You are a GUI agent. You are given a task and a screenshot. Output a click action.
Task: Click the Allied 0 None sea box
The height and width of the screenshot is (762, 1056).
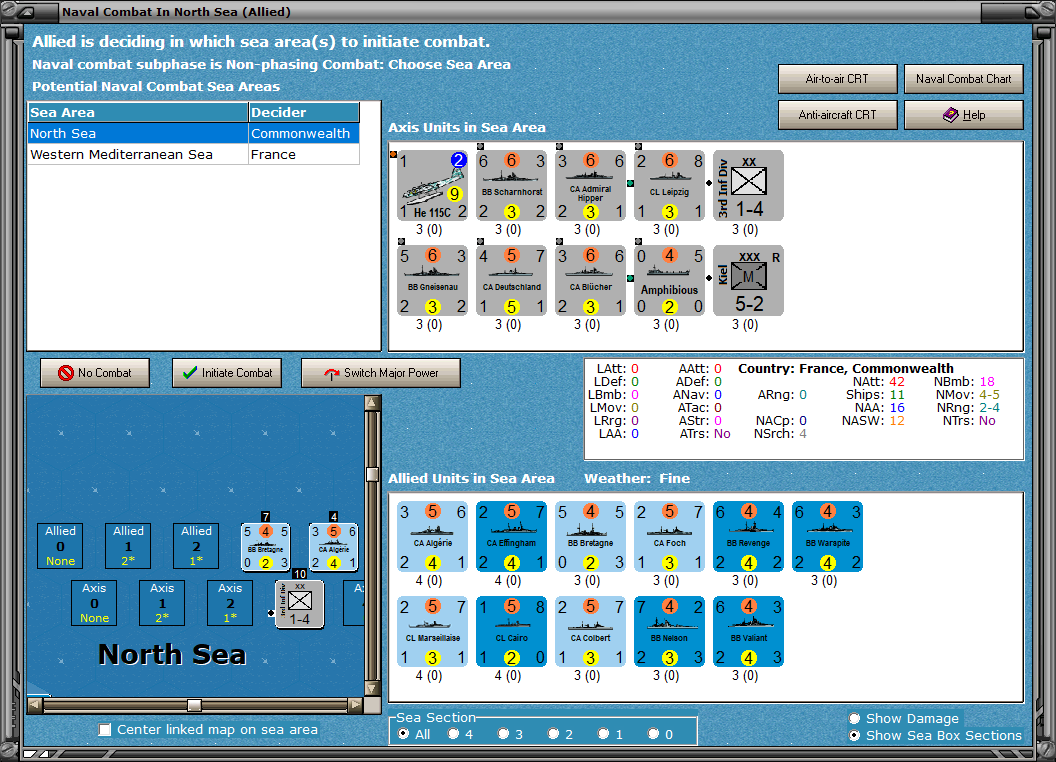(x=61, y=546)
